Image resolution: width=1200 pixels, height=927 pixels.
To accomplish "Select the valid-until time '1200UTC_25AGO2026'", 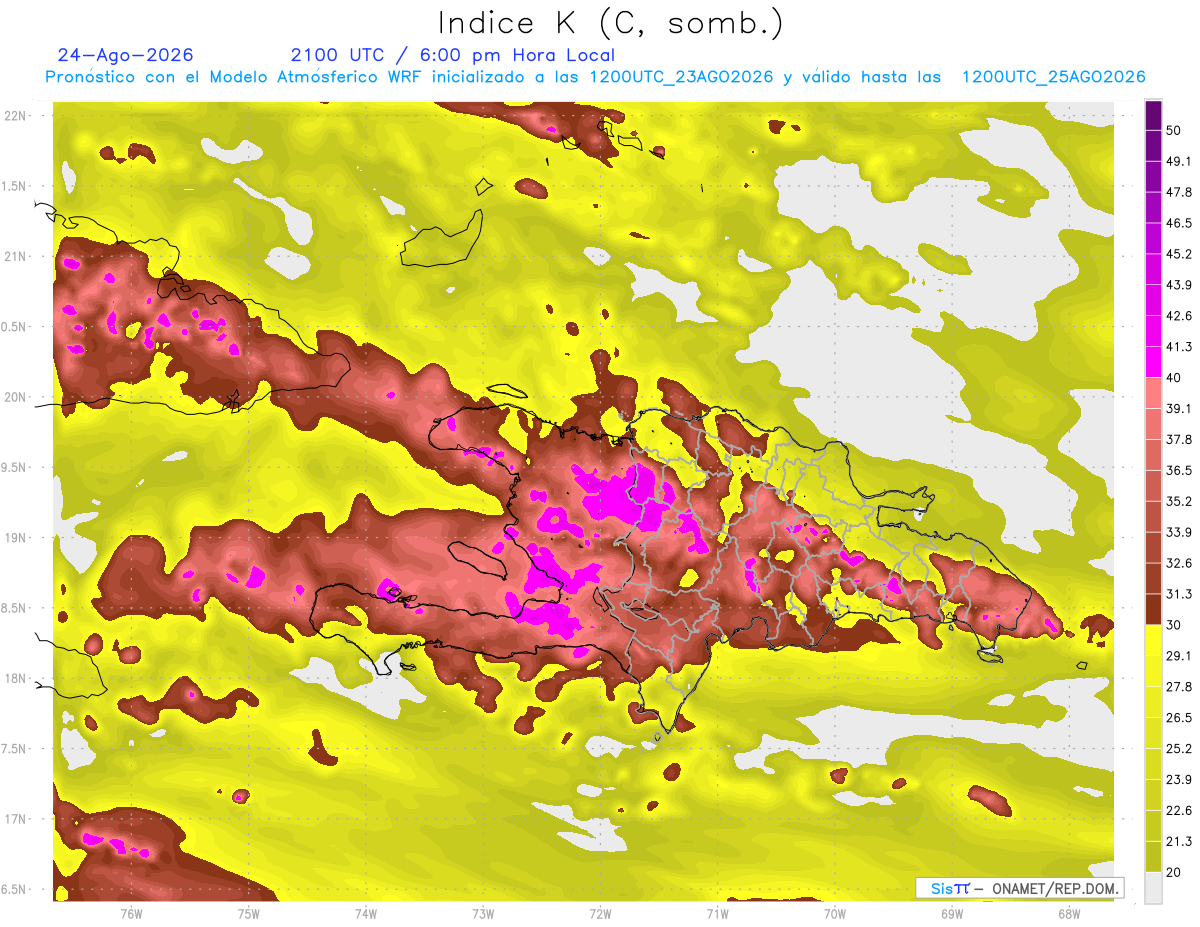I will click(1053, 77).
